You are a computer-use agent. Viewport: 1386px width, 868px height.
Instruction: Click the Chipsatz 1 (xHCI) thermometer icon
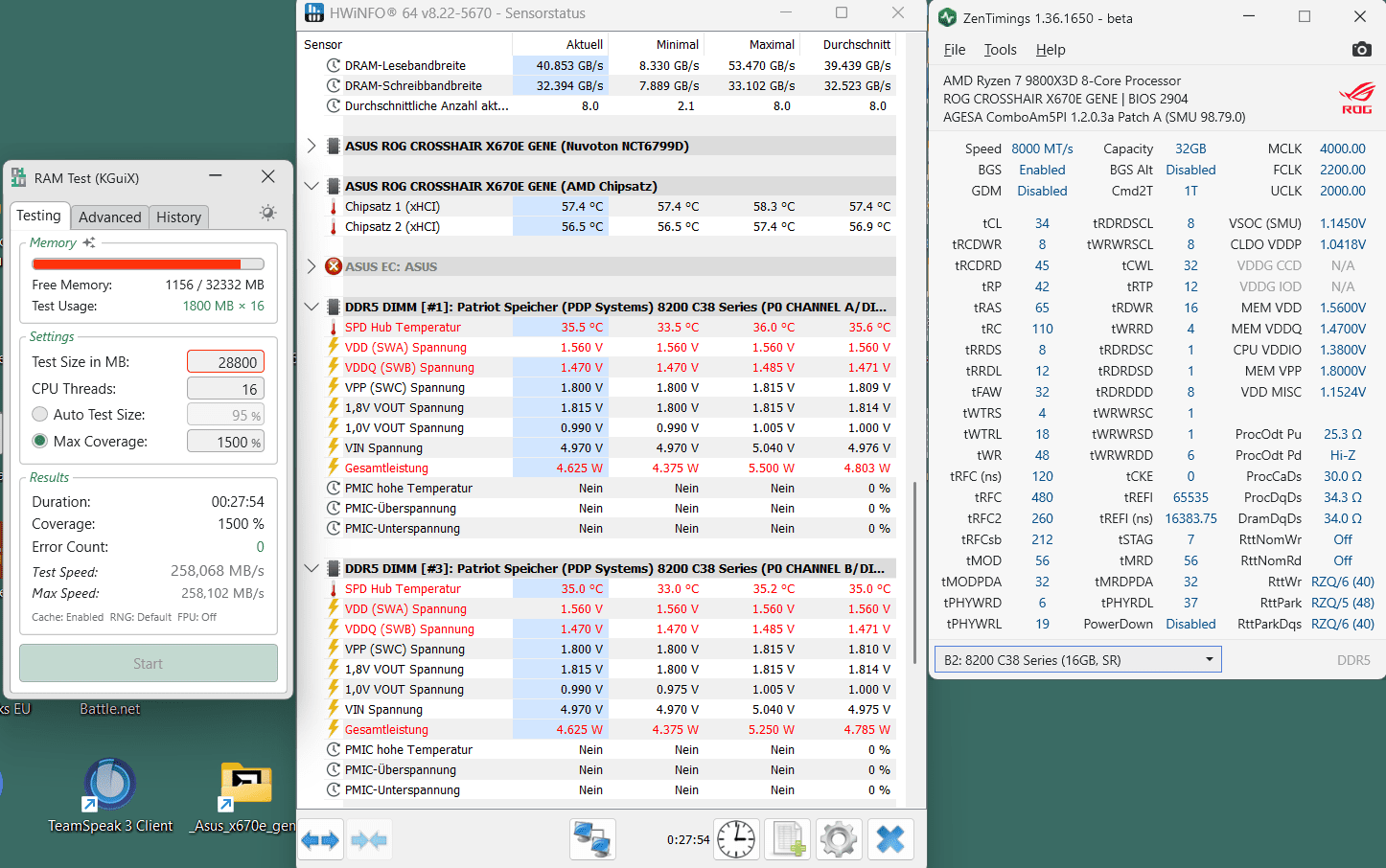pos(334,206)
